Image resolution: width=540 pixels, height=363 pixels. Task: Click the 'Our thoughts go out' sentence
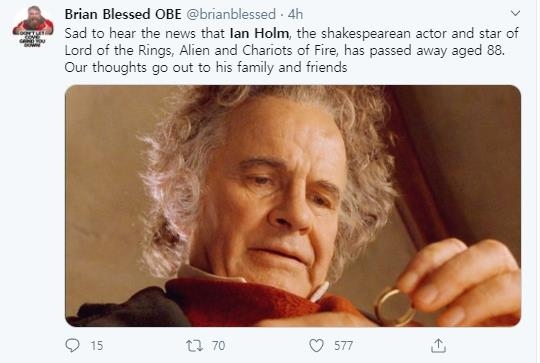coord(206,67)
